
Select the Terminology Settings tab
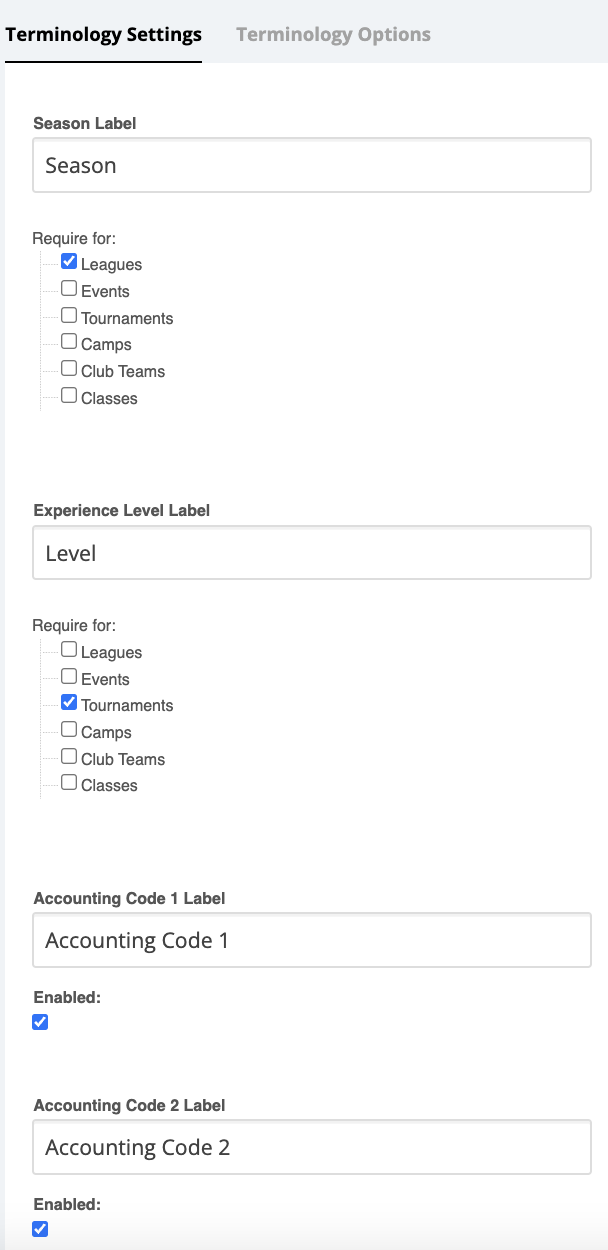point(103,34)
